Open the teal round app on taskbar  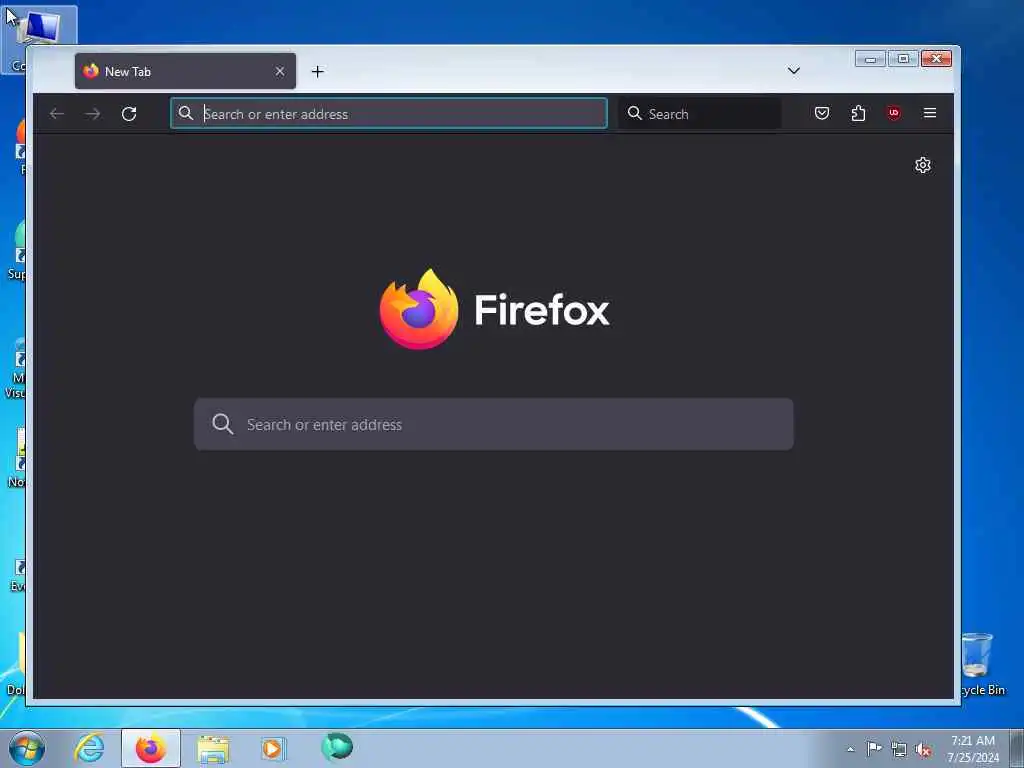(337, 746)
